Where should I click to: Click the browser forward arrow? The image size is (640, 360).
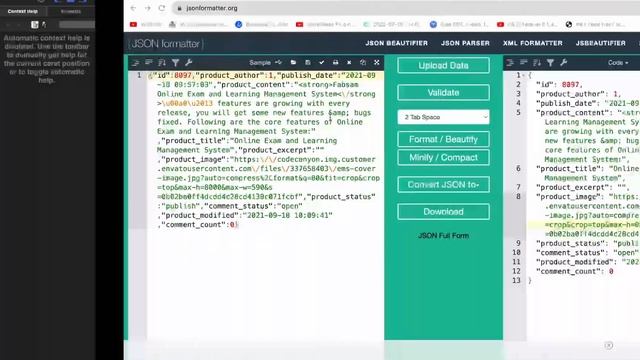point(147,8)
